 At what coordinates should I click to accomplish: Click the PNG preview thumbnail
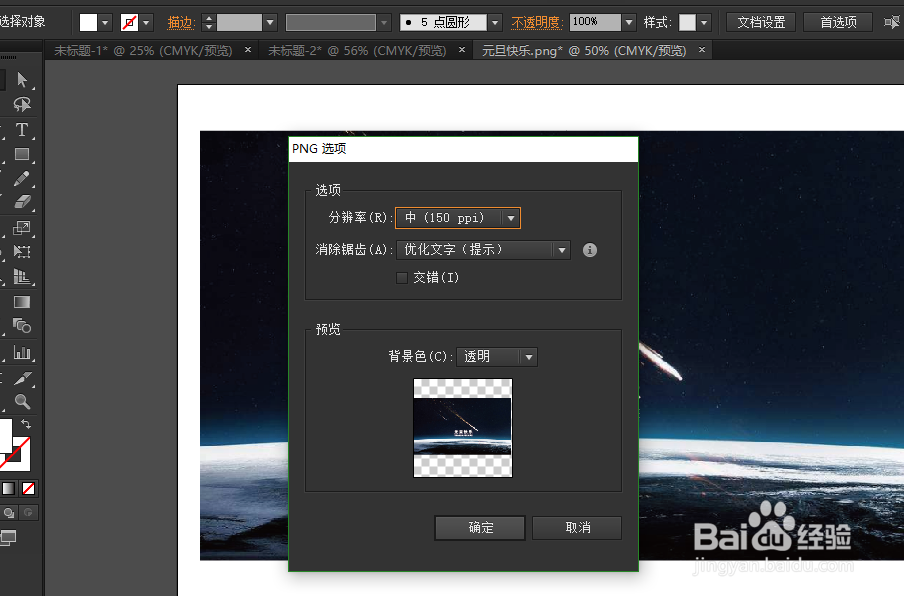[463, 428]
